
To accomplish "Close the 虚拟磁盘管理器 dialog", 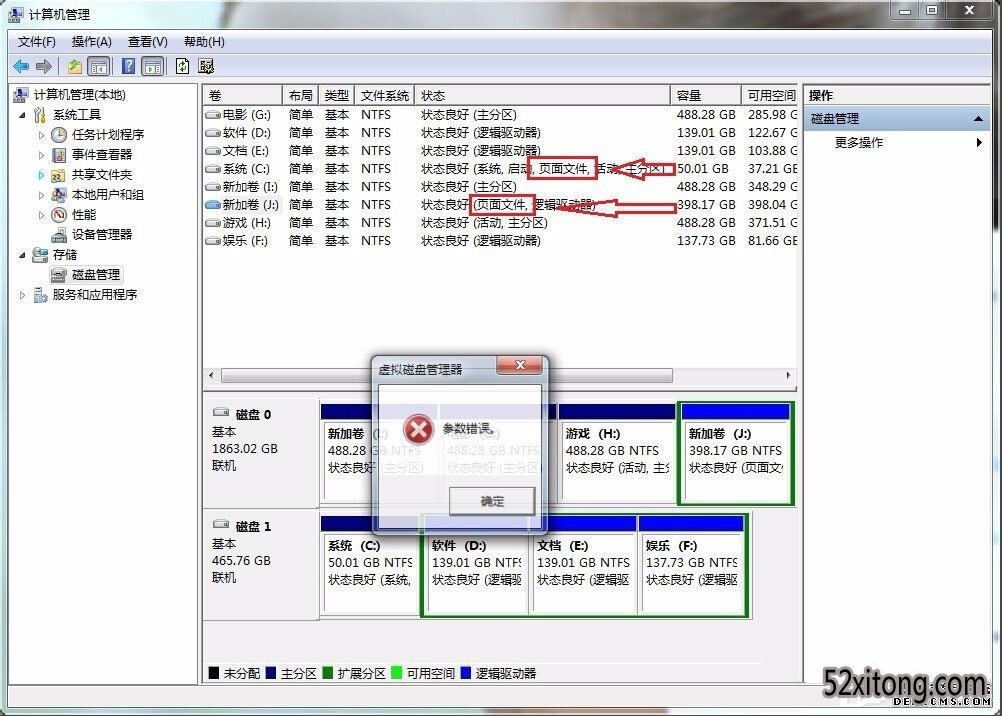I will pos(520,365).
